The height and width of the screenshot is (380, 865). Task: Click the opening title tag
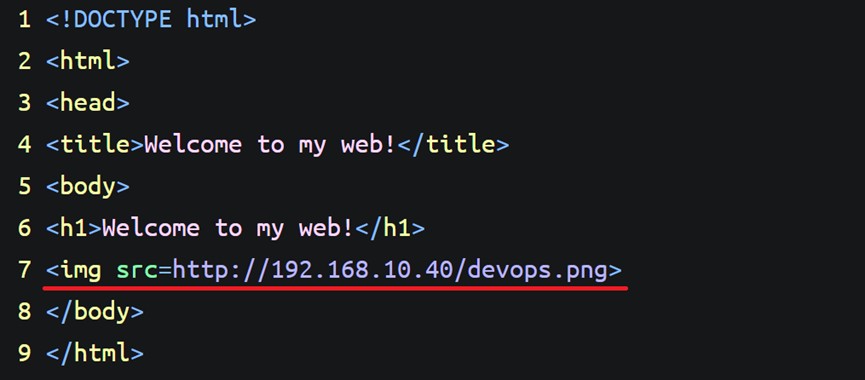tap(95, 144)
